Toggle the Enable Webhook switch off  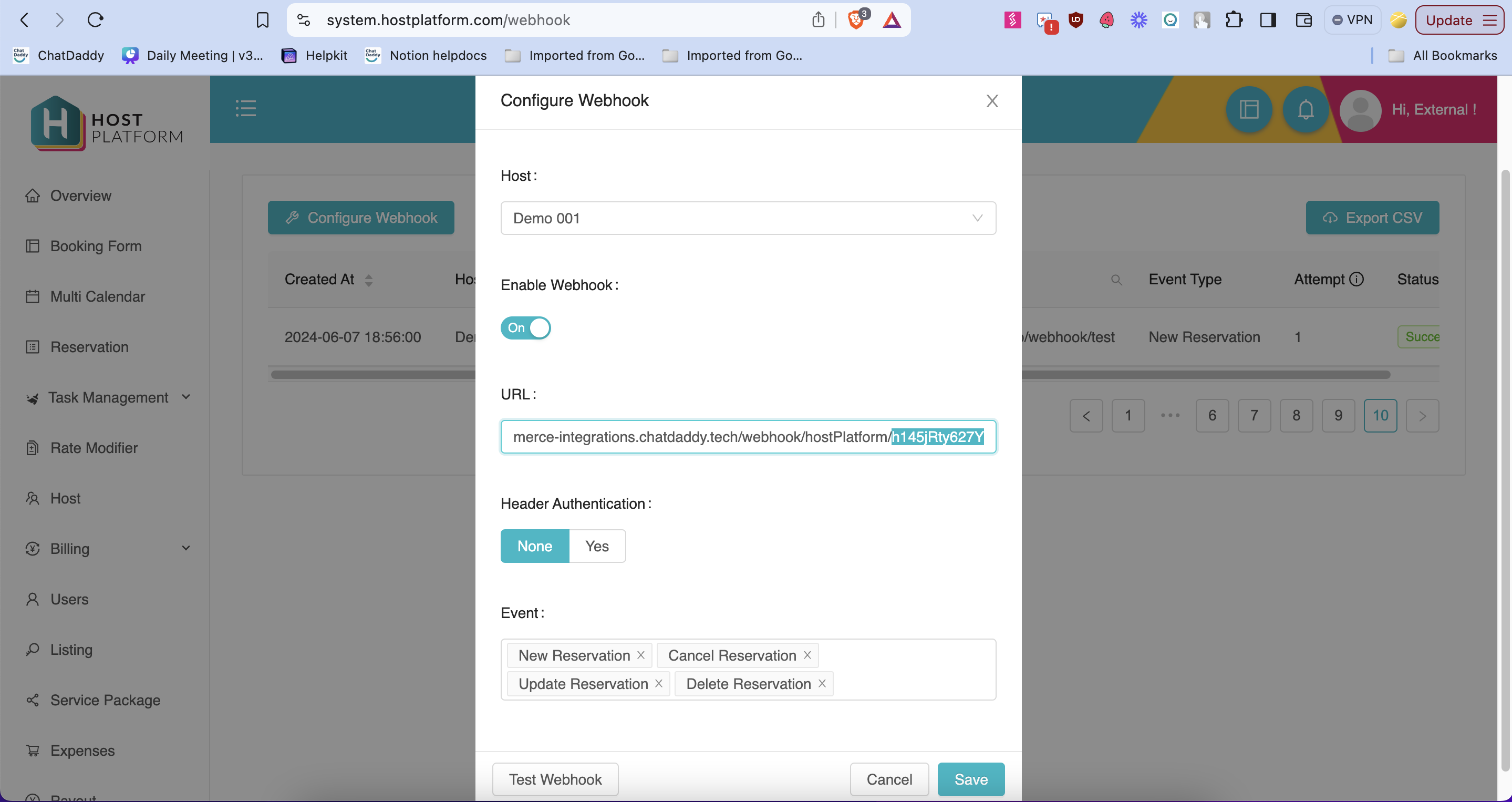coord(525,327)
